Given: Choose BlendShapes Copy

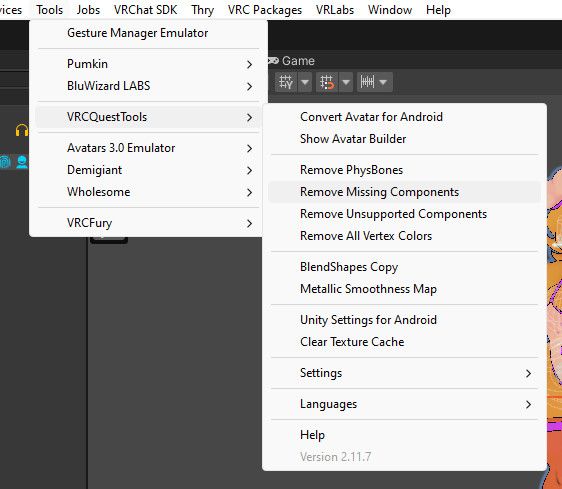Looking at the screenshot, I should (x=404, y=267).
